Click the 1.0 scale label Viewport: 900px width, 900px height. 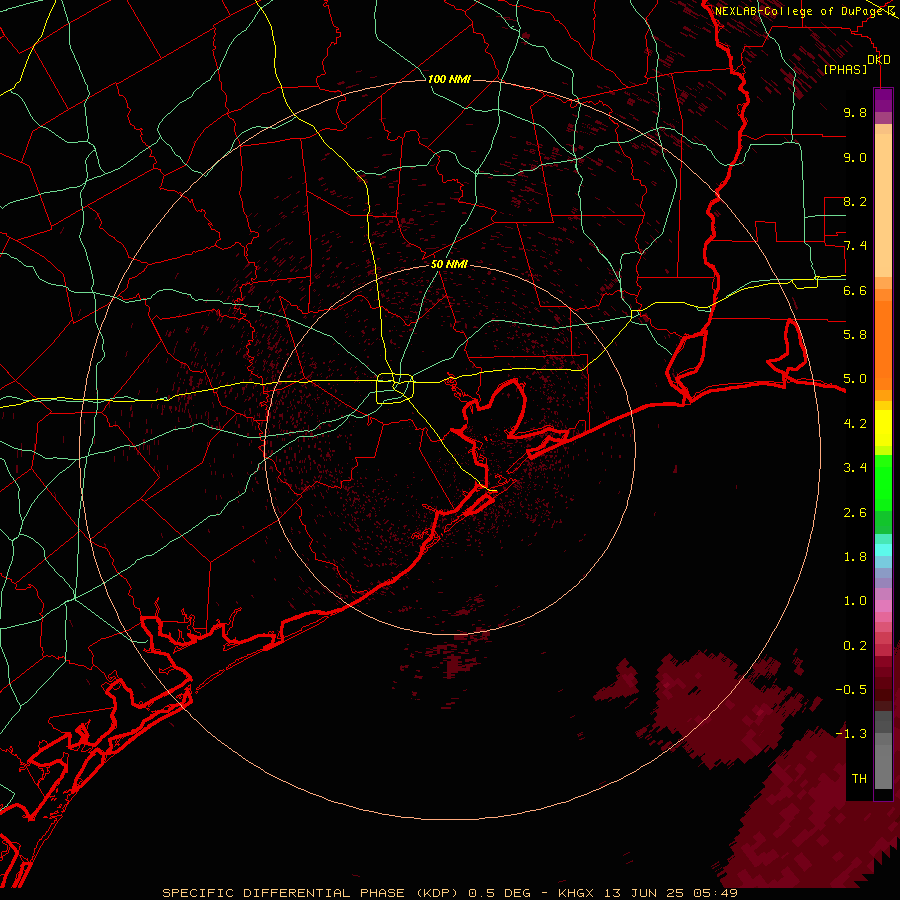tap(855, 601)
